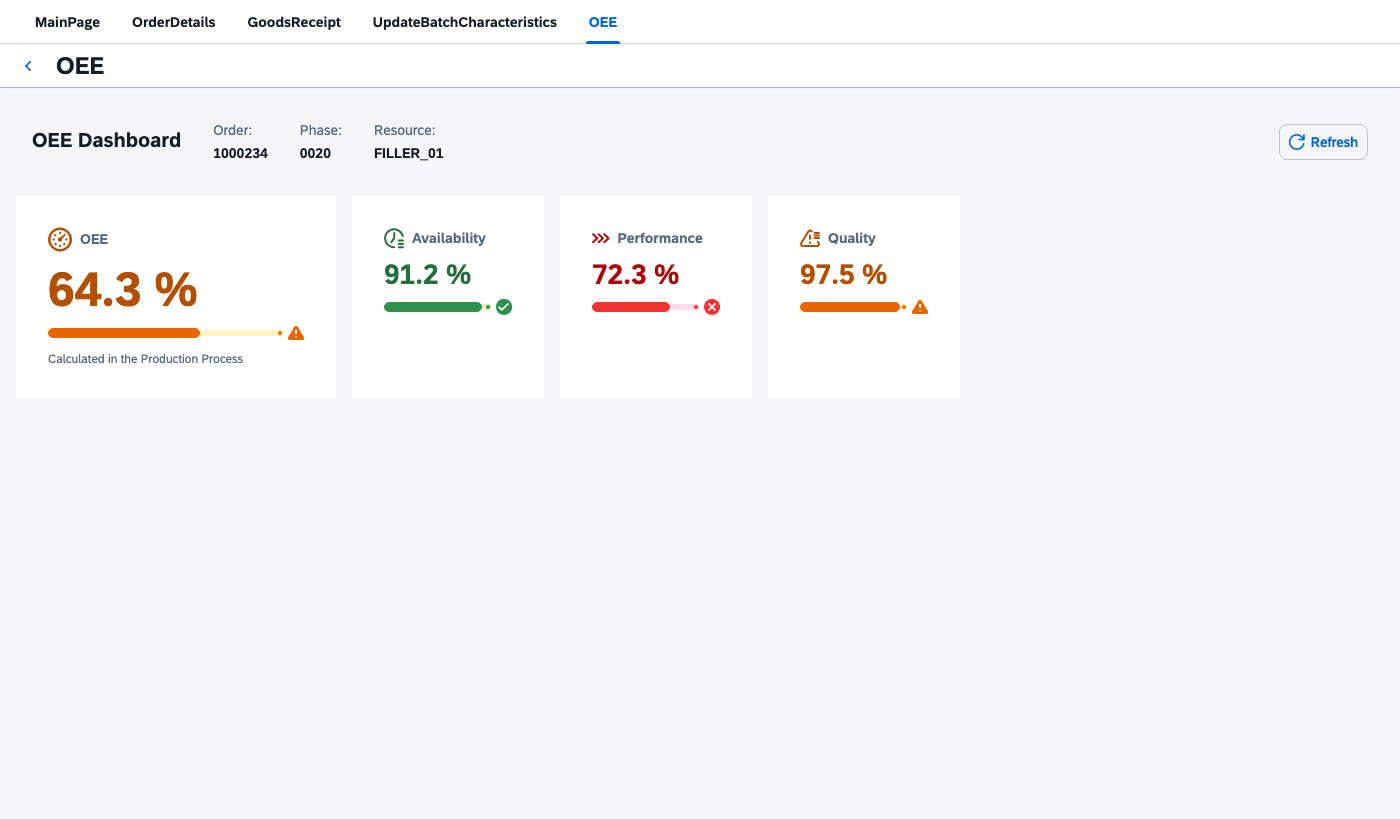Click the Performance red error icon

click(712, 307)
